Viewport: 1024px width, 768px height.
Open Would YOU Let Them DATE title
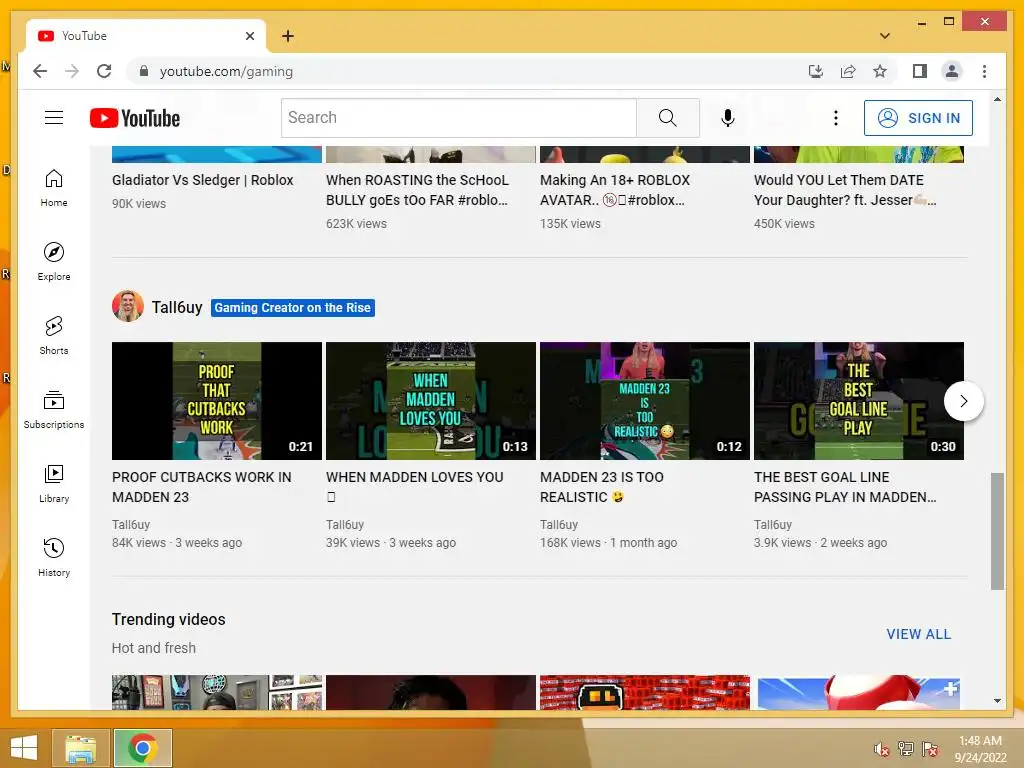click(845, 190)
